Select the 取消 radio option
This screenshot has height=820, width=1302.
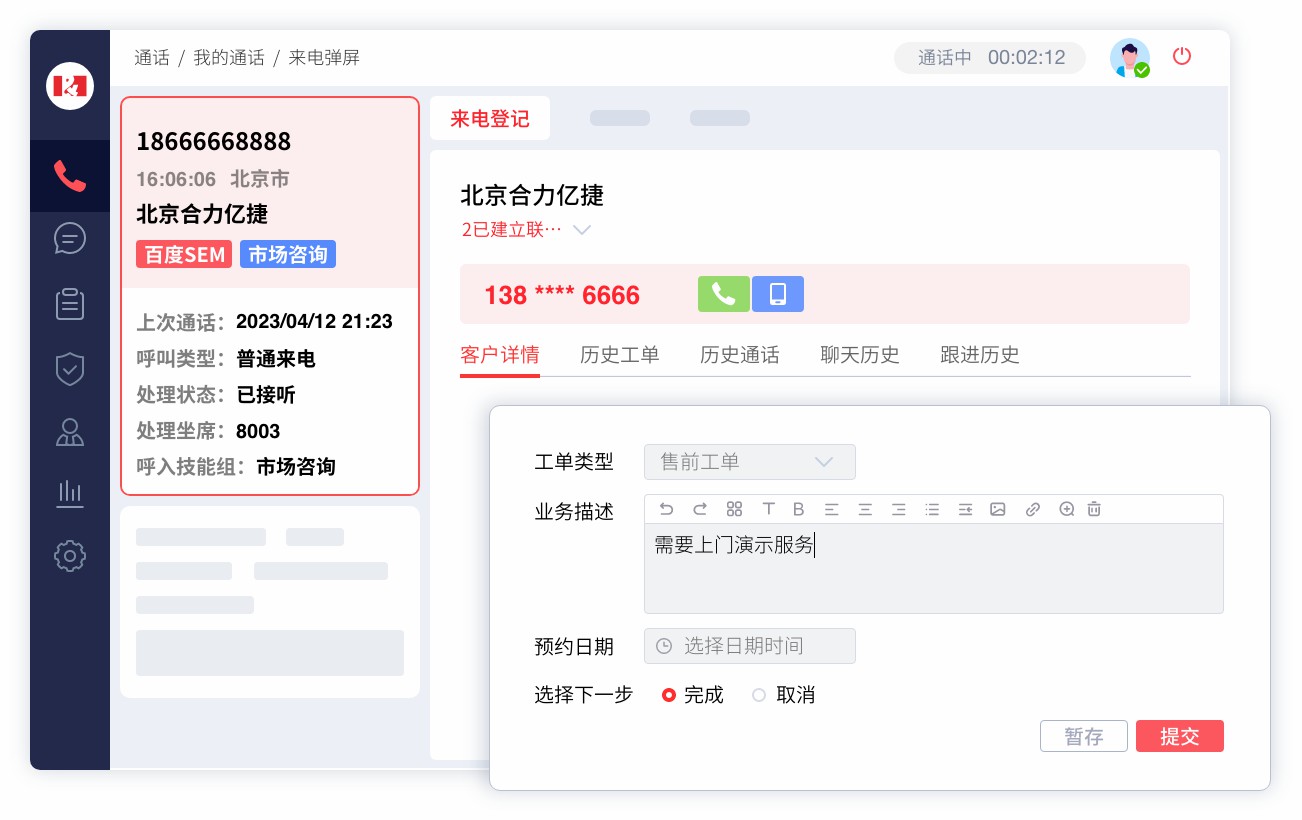pos(759,695)
